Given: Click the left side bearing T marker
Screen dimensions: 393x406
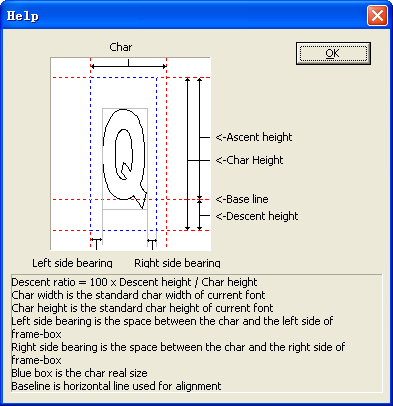Looking at the screenshot, I should click(96, 244).
